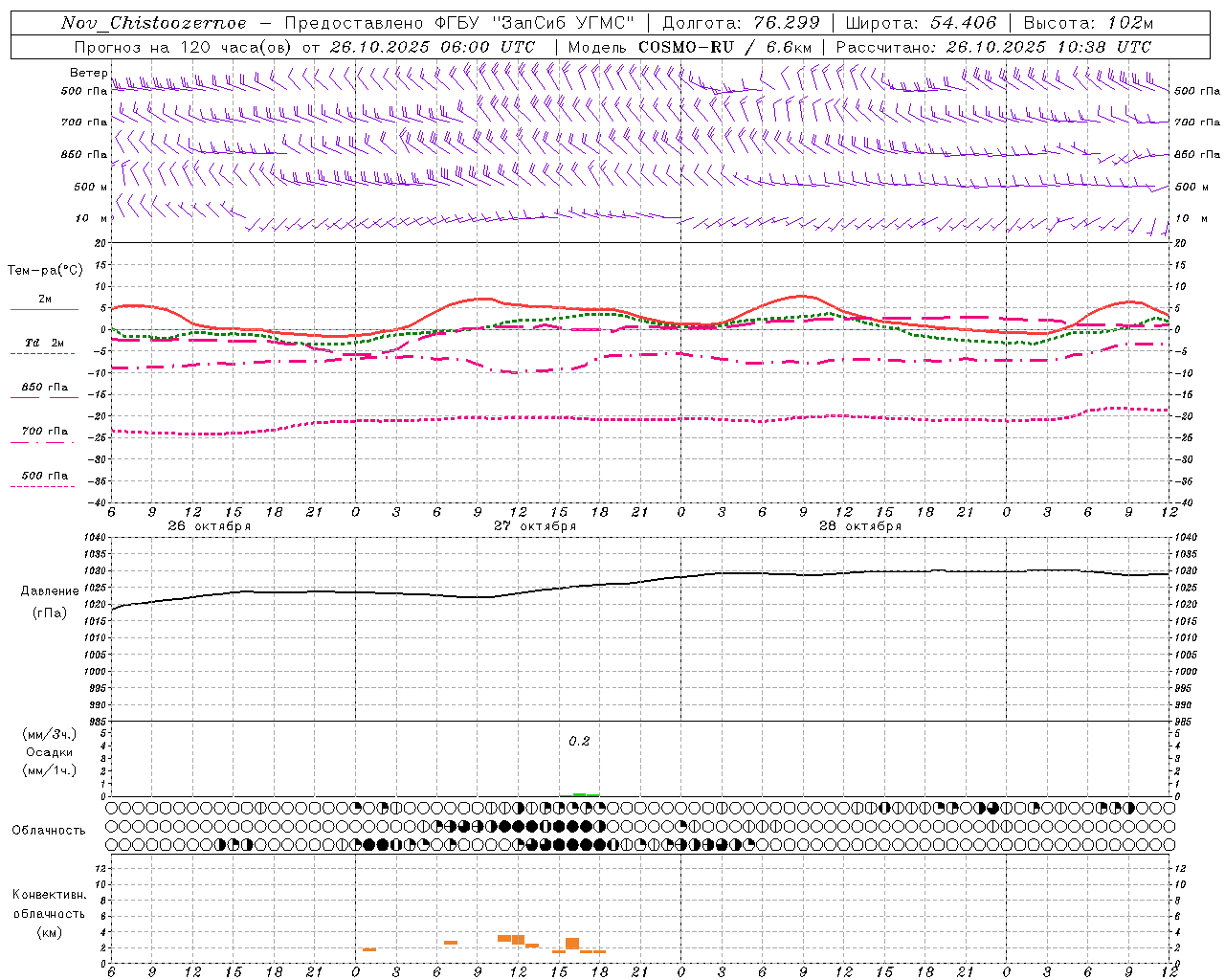The width and height of the screenshot is (1225, 980).
Task: Click the "850 гПа" entry in temperature legend
Action: click(x=45, y=388)
